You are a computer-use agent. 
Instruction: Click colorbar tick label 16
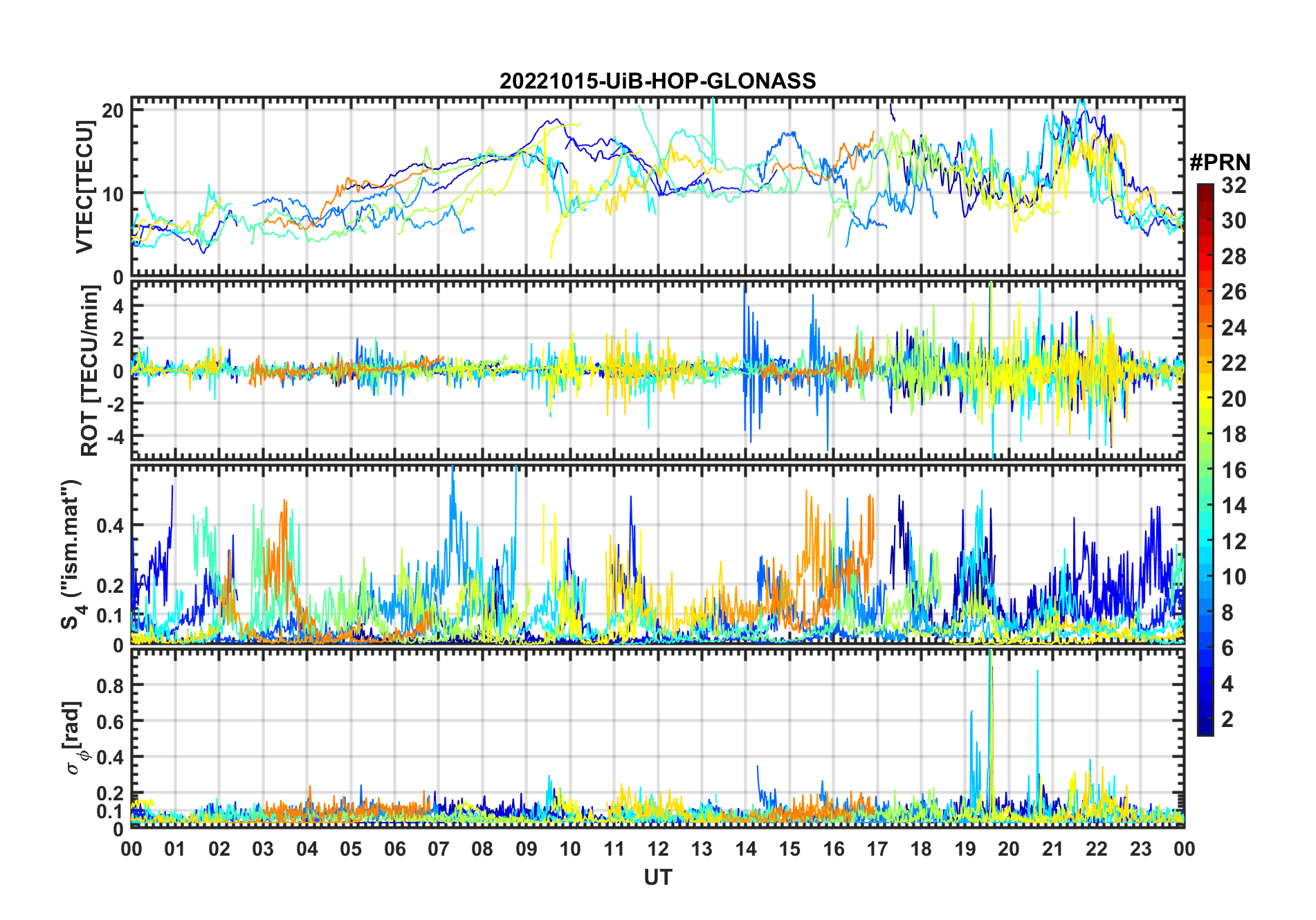[1234, 470]
